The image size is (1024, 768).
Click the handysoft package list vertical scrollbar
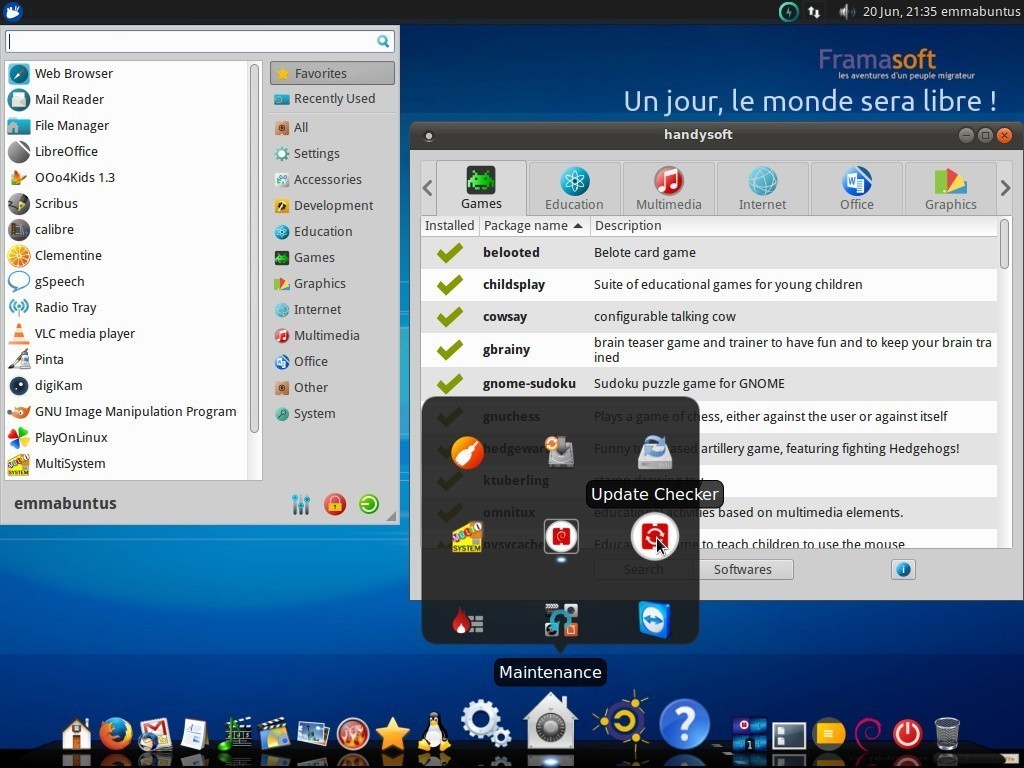pyautogui.click(x=1004, y=244)
